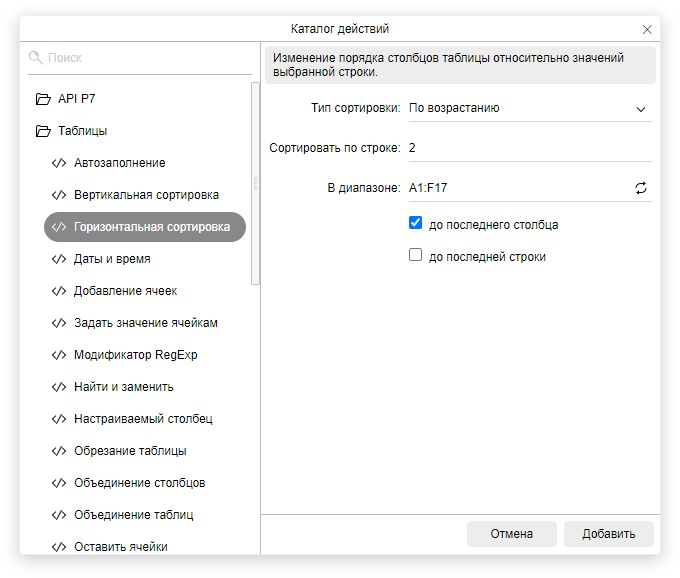
Task: Expand the API P7 group
Action: tap(78, 99)
